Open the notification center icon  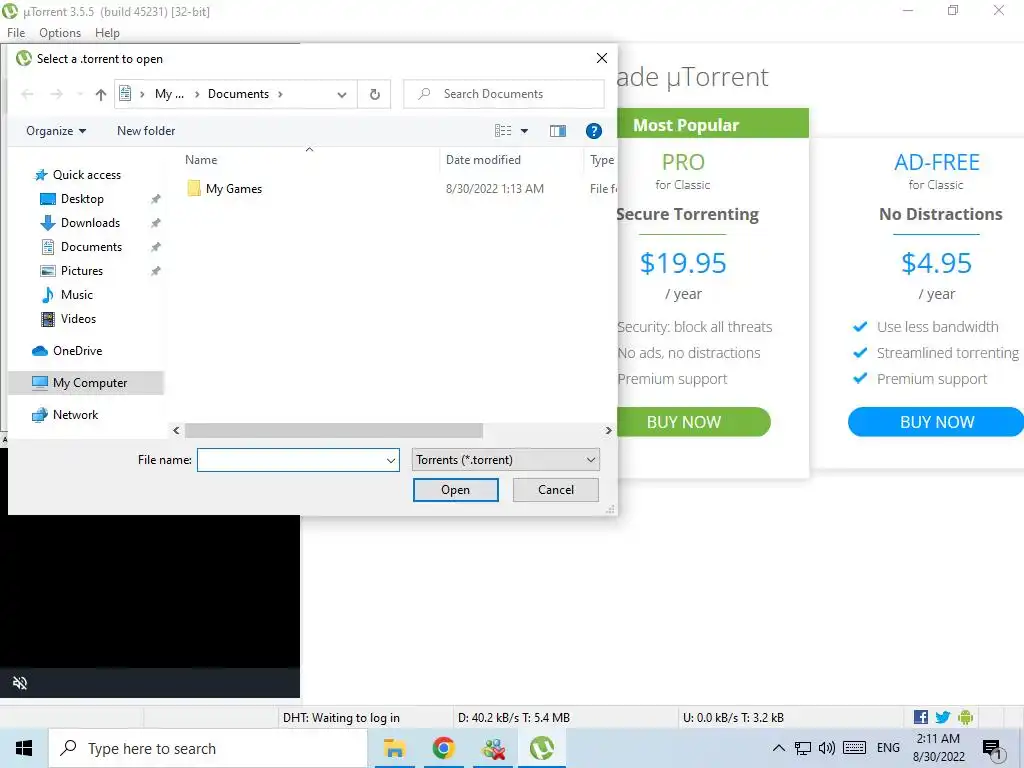coord(992,749)
